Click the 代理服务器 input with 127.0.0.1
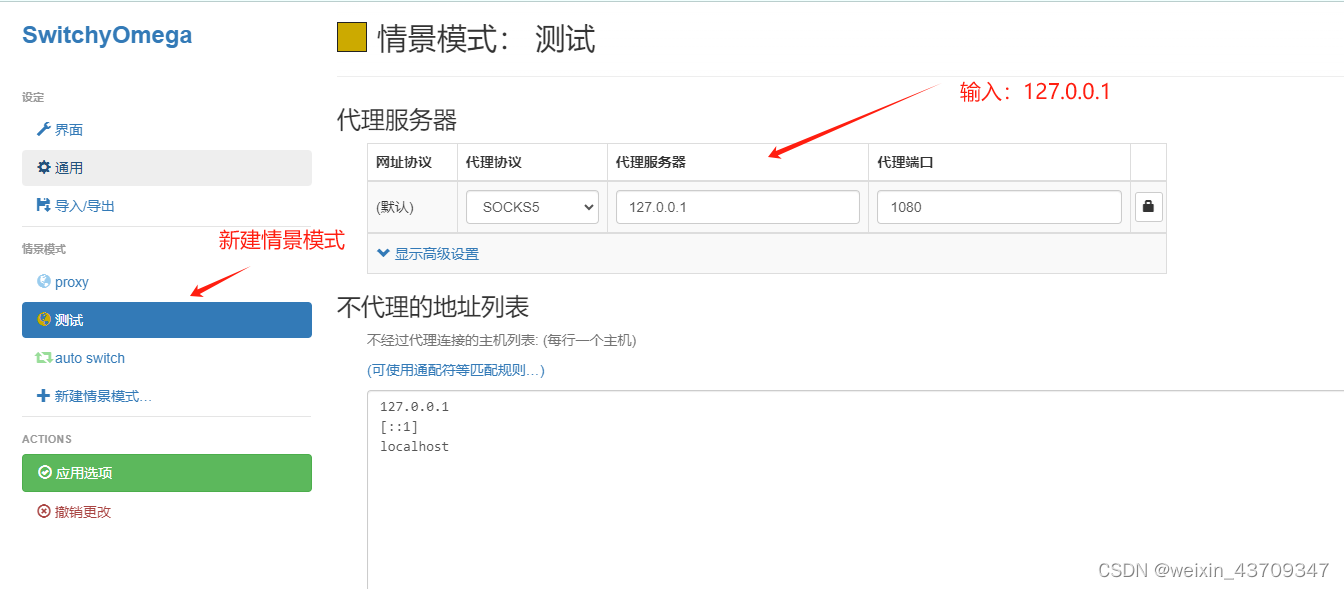This screenshot has width=1344, height=589. (x=738, y=207)
